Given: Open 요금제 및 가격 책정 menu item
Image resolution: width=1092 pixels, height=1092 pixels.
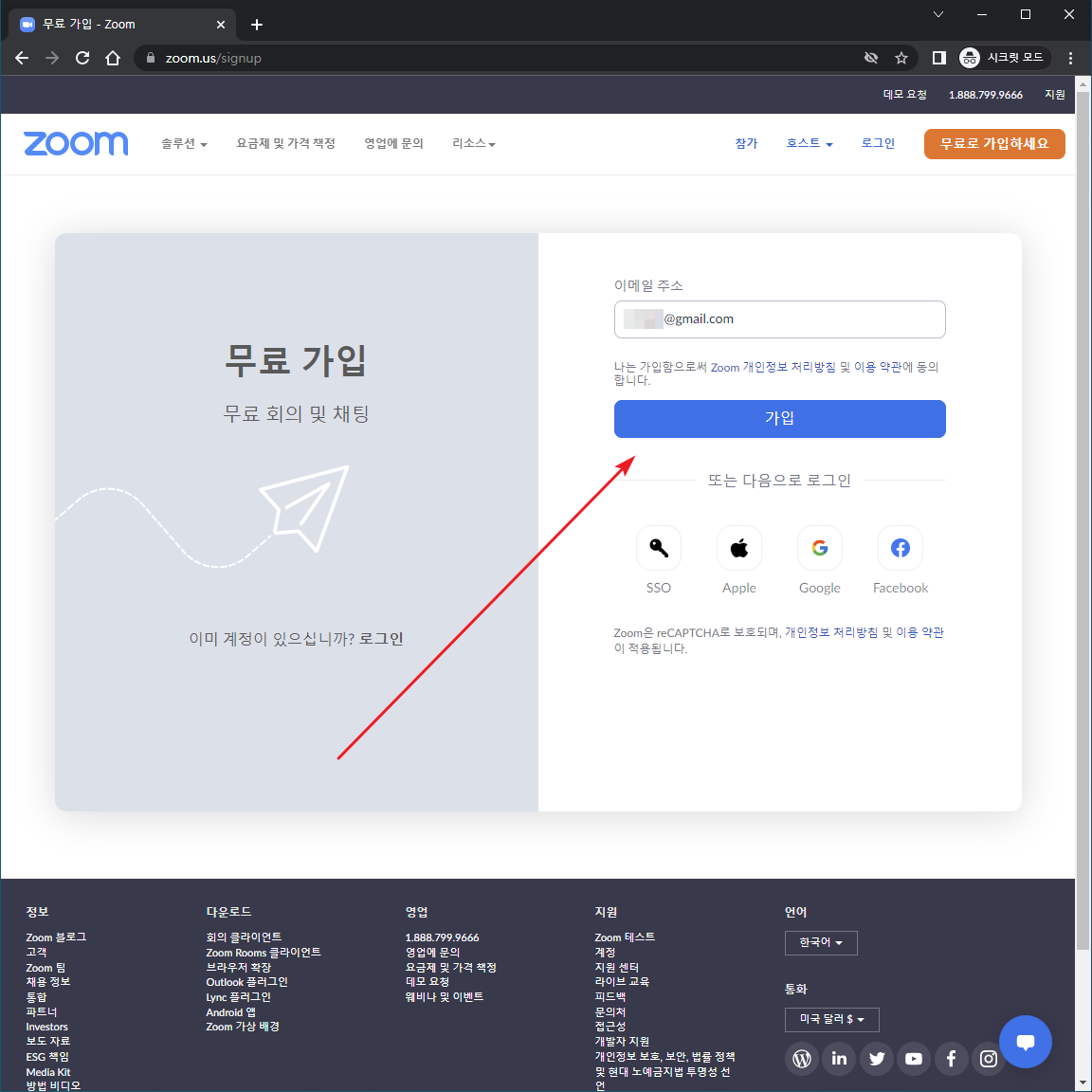Looking at the screenshot, I should click(285, 143).
